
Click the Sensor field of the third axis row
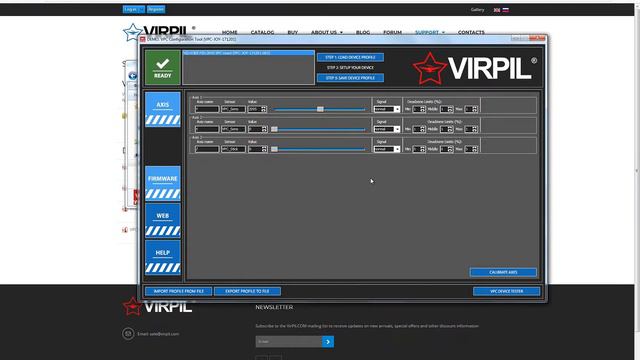233,149
